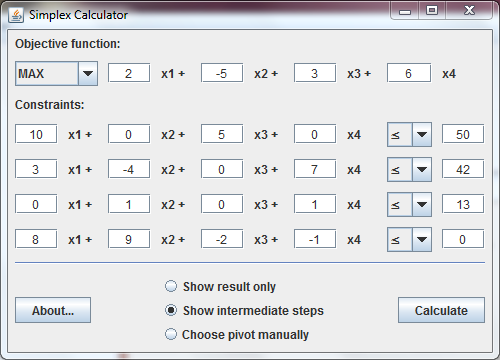The image size is (500, 360).
Task: Open the About... dialog
Action: tap(53, 310)
